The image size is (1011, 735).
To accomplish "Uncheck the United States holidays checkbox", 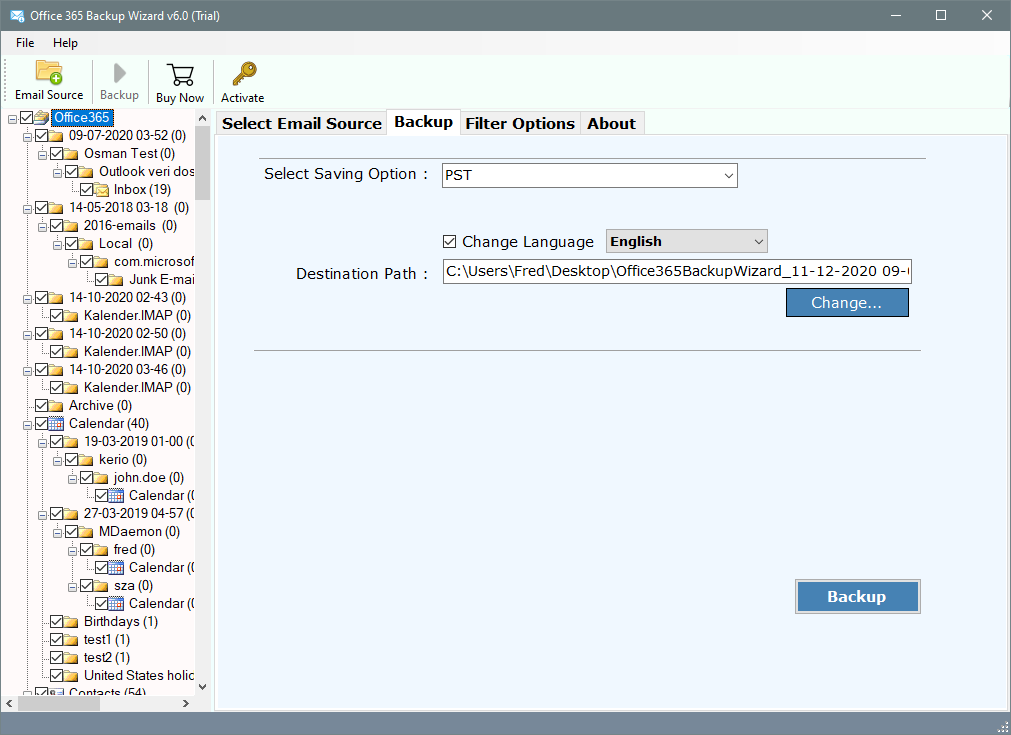I will click(x=56, y=676).
